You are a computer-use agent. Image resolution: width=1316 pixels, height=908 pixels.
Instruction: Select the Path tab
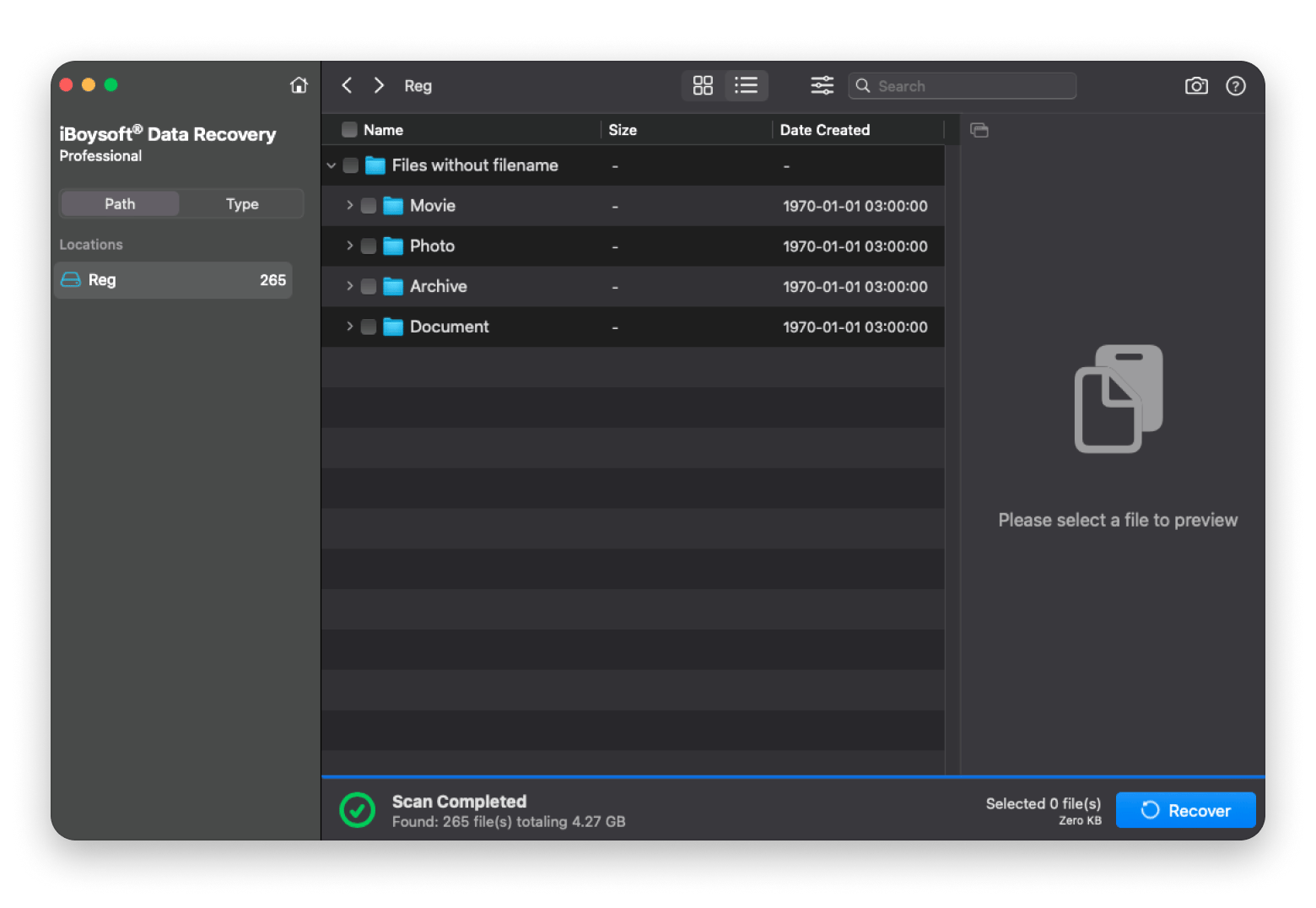point(120,203)
